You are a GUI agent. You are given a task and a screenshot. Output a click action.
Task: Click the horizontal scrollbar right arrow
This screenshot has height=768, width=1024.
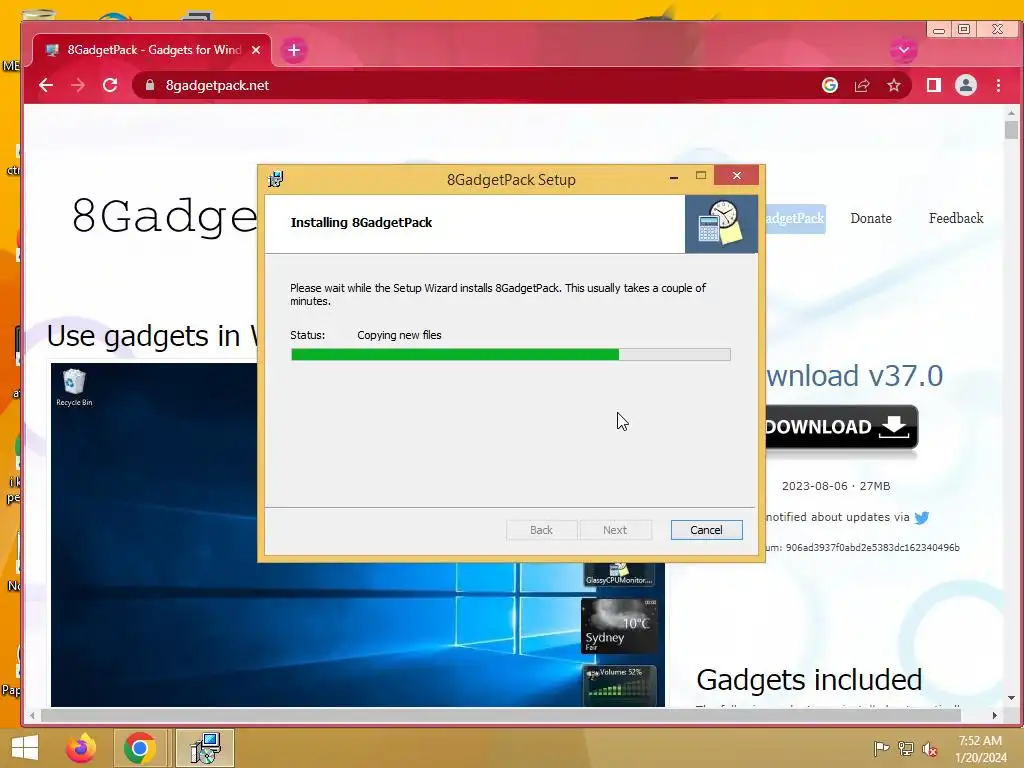(x=995, y=716)
